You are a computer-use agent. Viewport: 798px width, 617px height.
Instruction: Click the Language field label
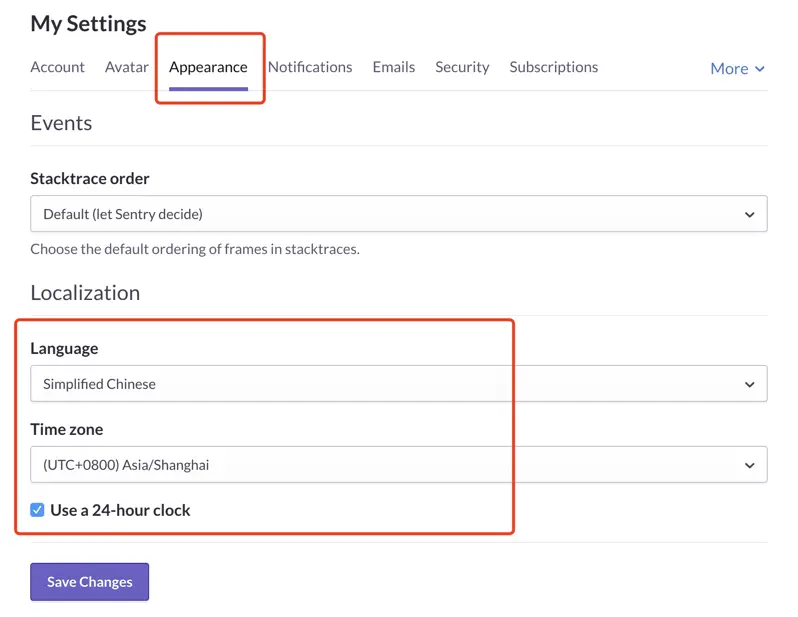(64, 349)
